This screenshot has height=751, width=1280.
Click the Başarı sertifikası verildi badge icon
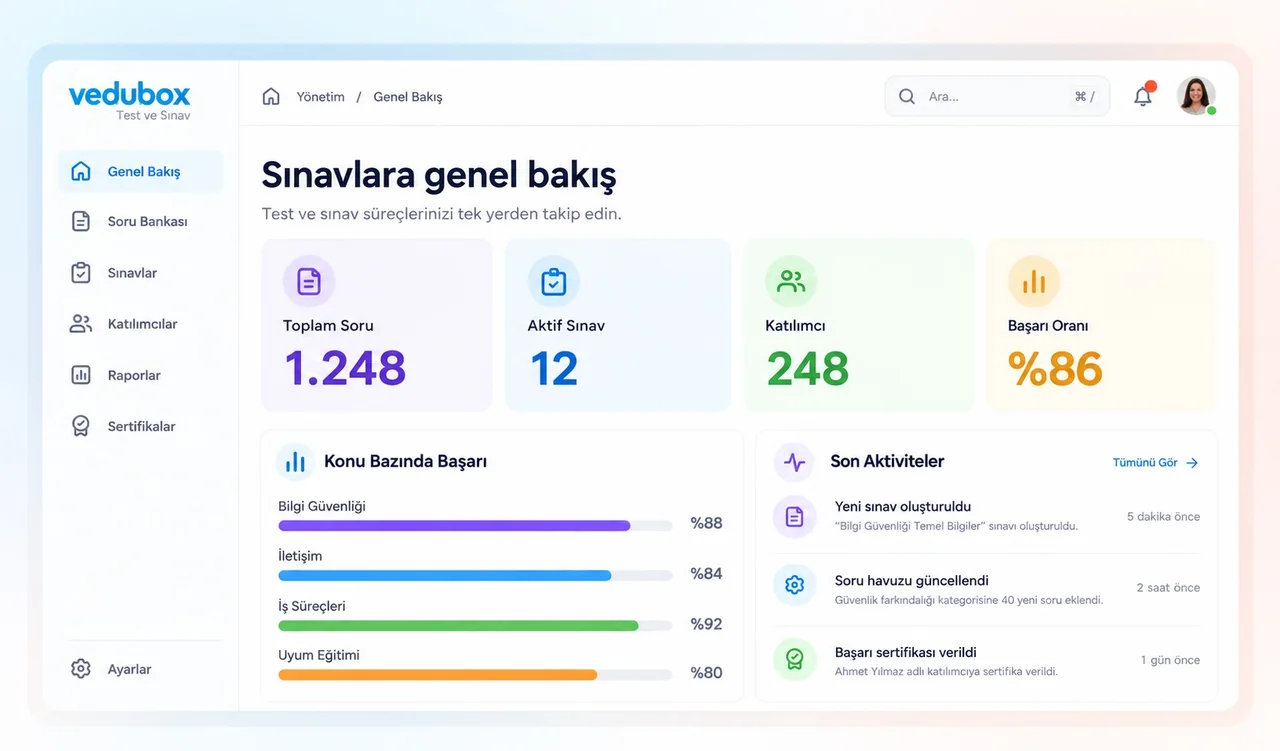(795, 659)
